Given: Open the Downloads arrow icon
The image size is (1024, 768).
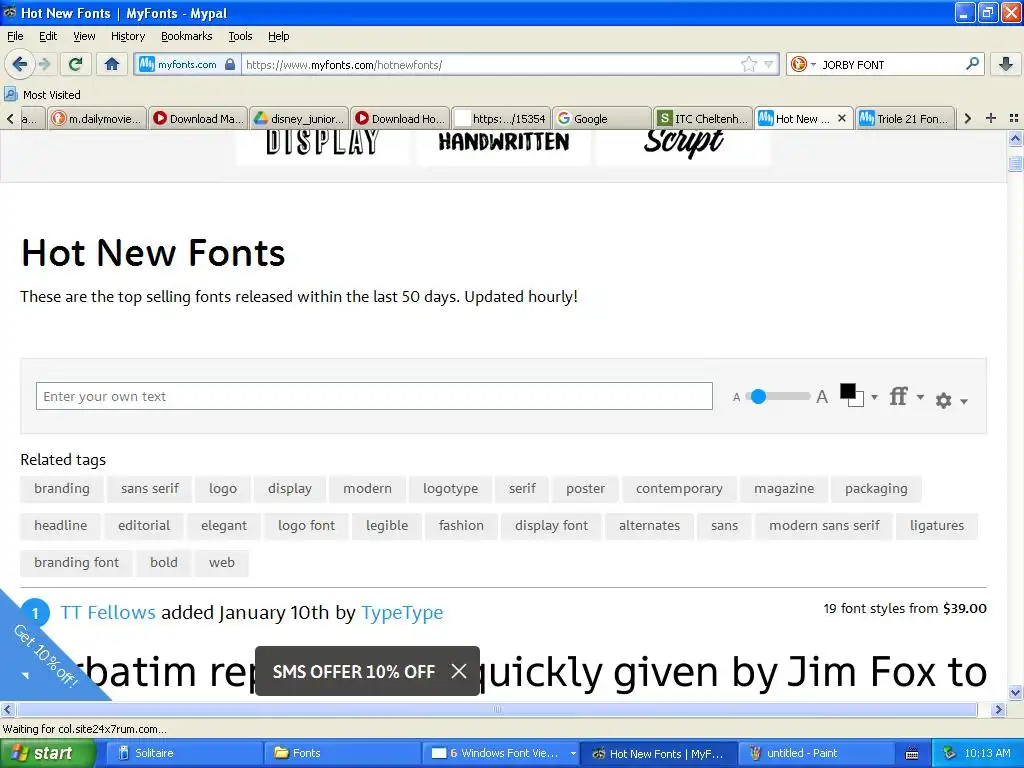Looking at the screenshot, I should point(1006,64).
